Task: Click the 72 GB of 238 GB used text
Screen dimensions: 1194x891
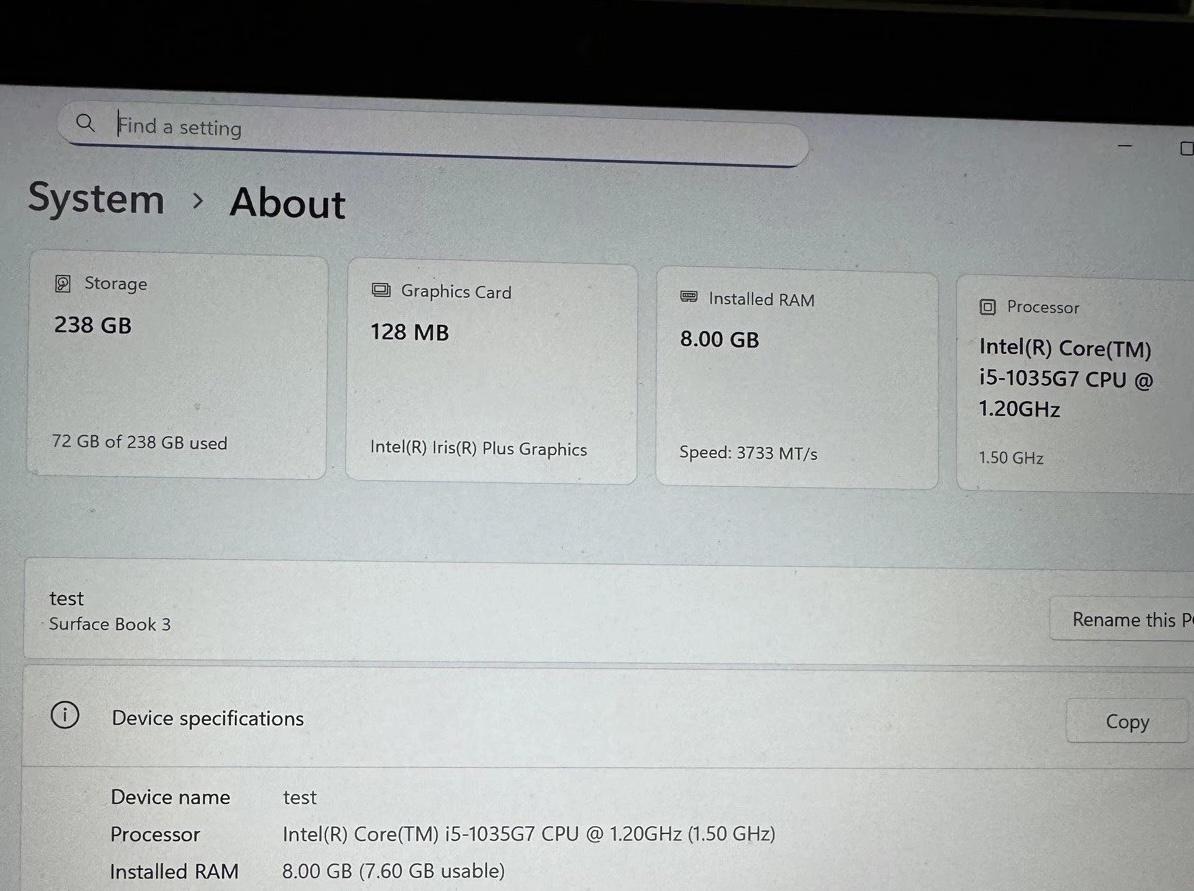Action: click(x=139, y=442)
